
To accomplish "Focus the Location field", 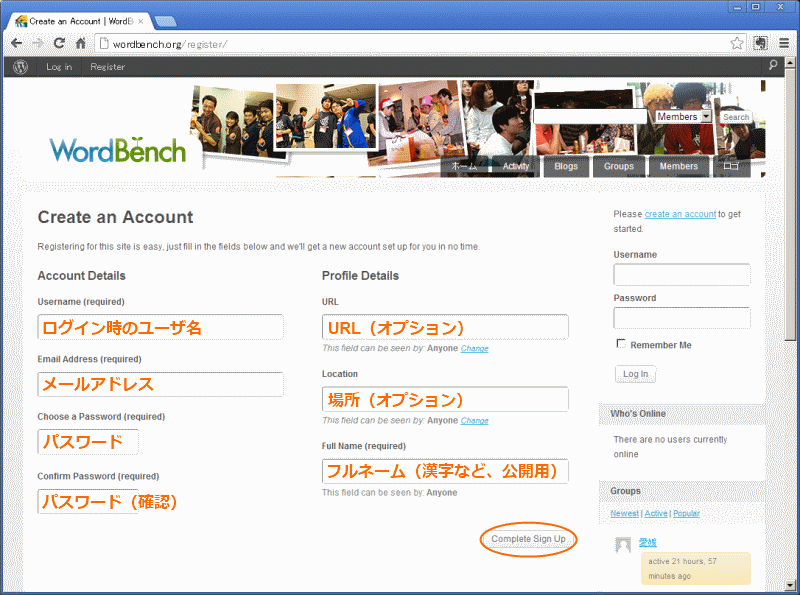I will [x=445, y=399].
